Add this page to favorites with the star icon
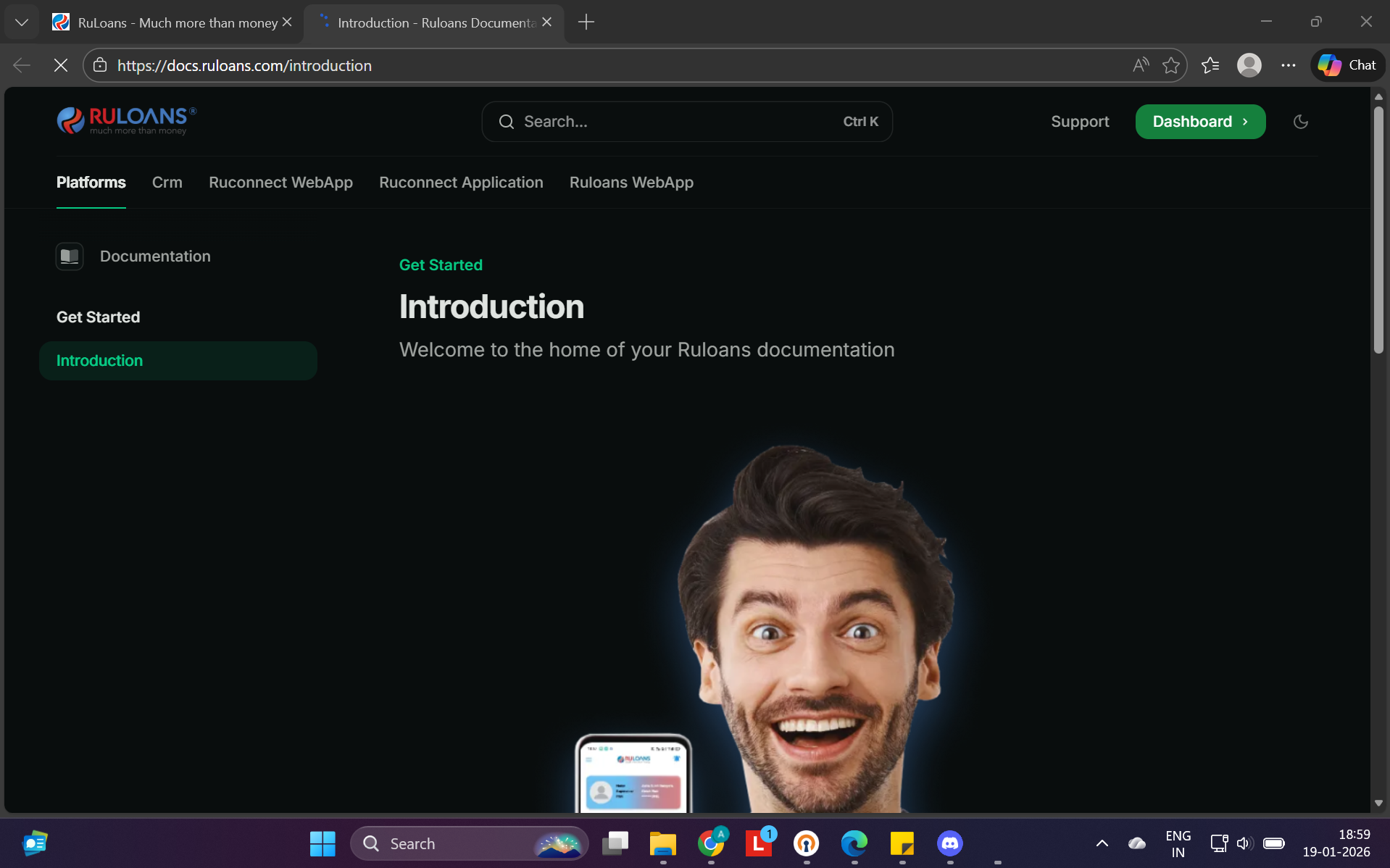 point(1170,65)
